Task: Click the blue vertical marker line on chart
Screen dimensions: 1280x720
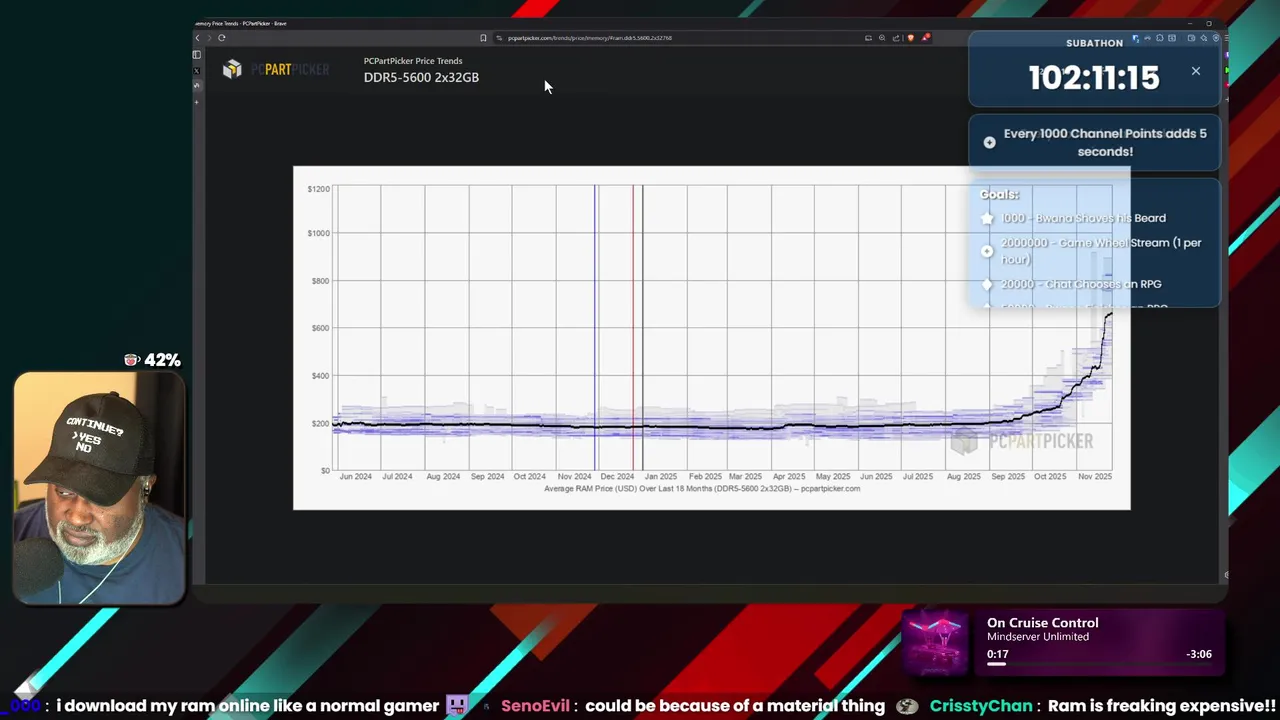Action: click(595, 327)
